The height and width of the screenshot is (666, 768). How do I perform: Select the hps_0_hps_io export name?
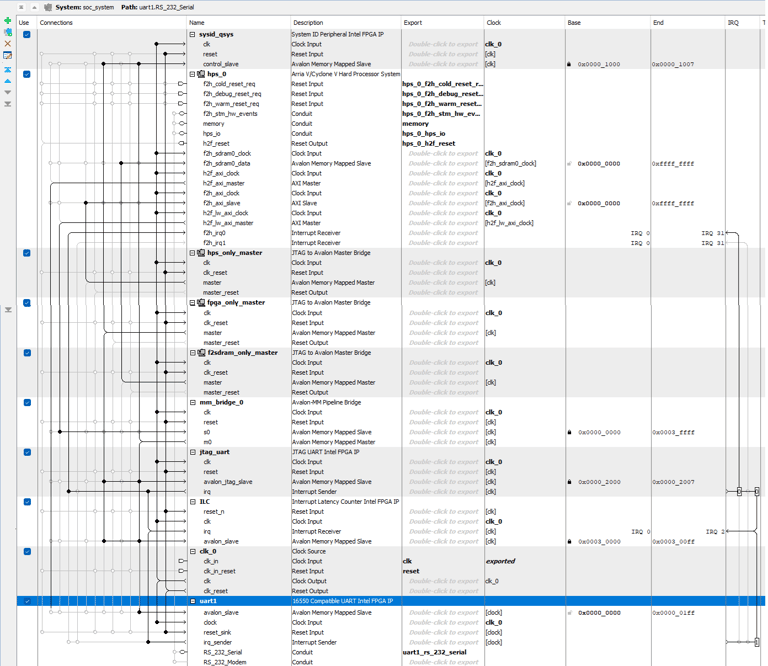[424, 134]
